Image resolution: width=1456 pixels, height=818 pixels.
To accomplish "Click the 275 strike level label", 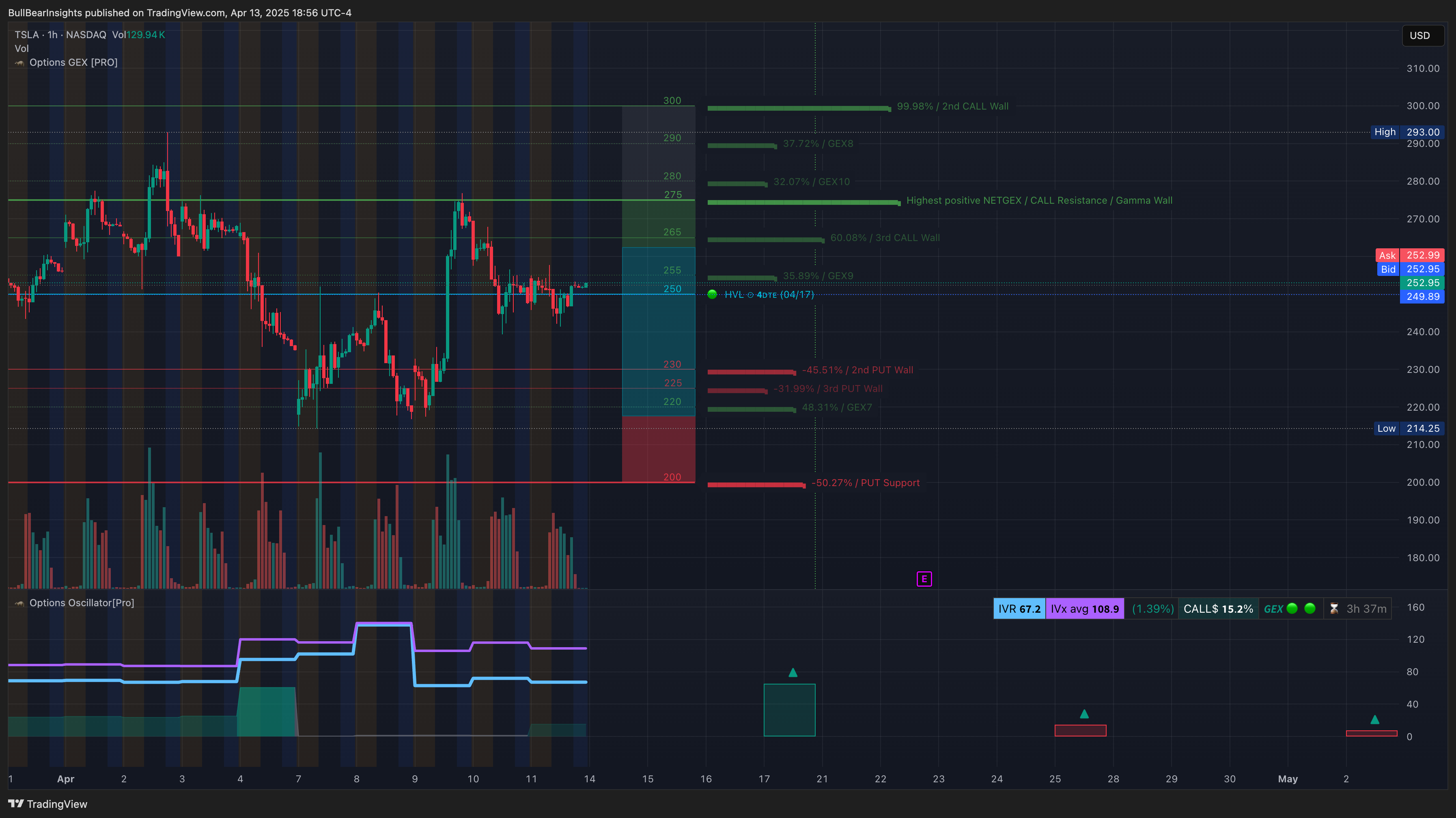I will tap(673, 194).
